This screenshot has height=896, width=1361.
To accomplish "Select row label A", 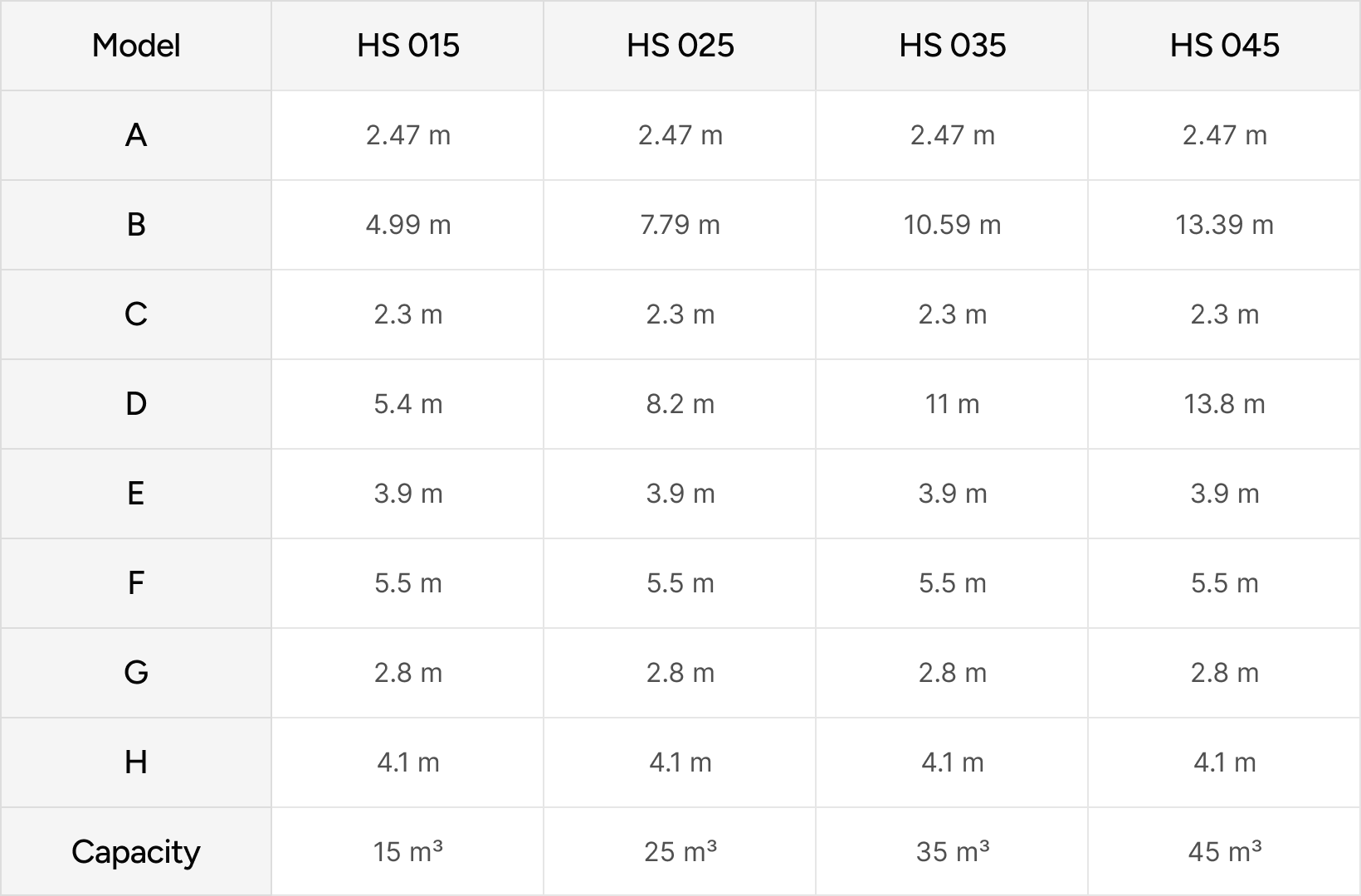I will pyautogui.click(x=136, y=135).
